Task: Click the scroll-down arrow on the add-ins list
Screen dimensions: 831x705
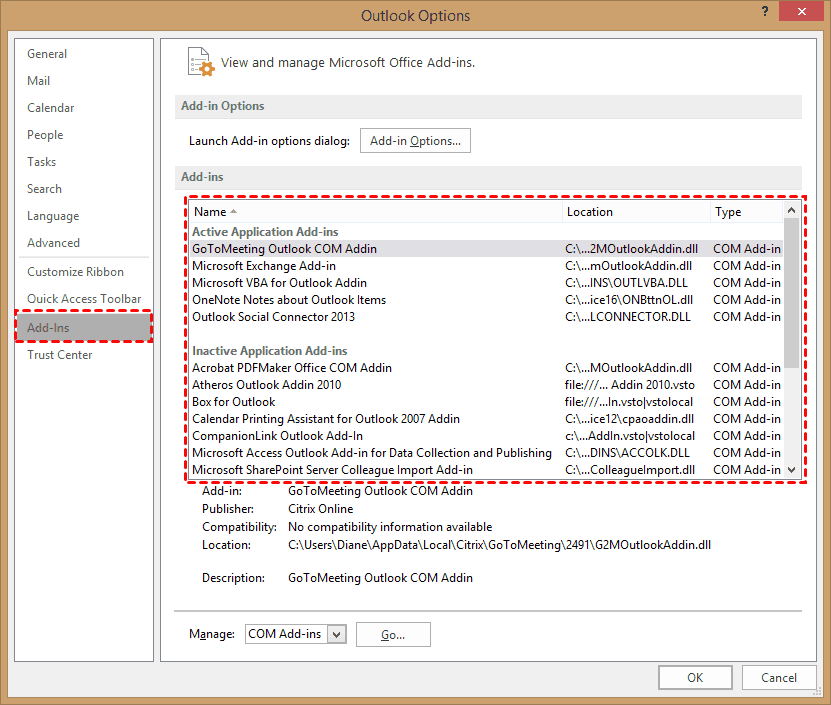Action: point(791,470)
